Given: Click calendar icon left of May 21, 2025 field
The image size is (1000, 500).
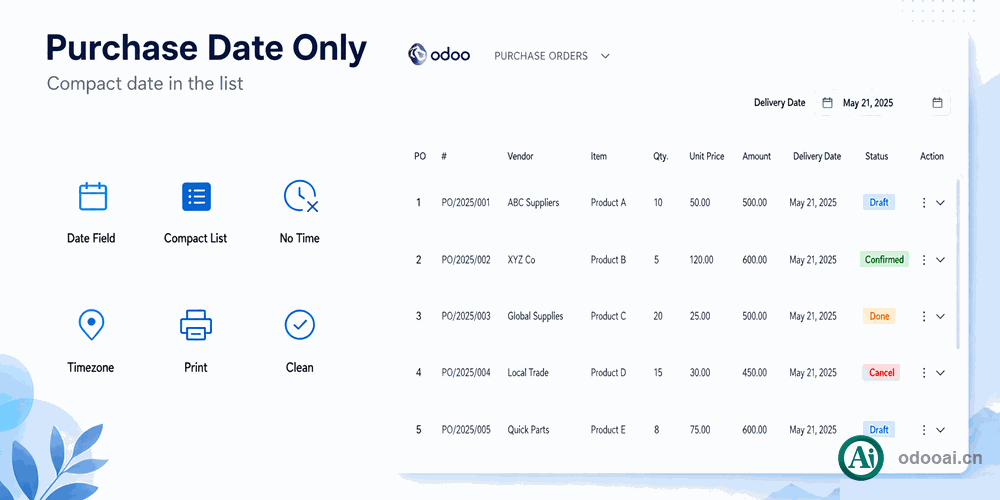Looking at the screenshot, I should 827,103.
